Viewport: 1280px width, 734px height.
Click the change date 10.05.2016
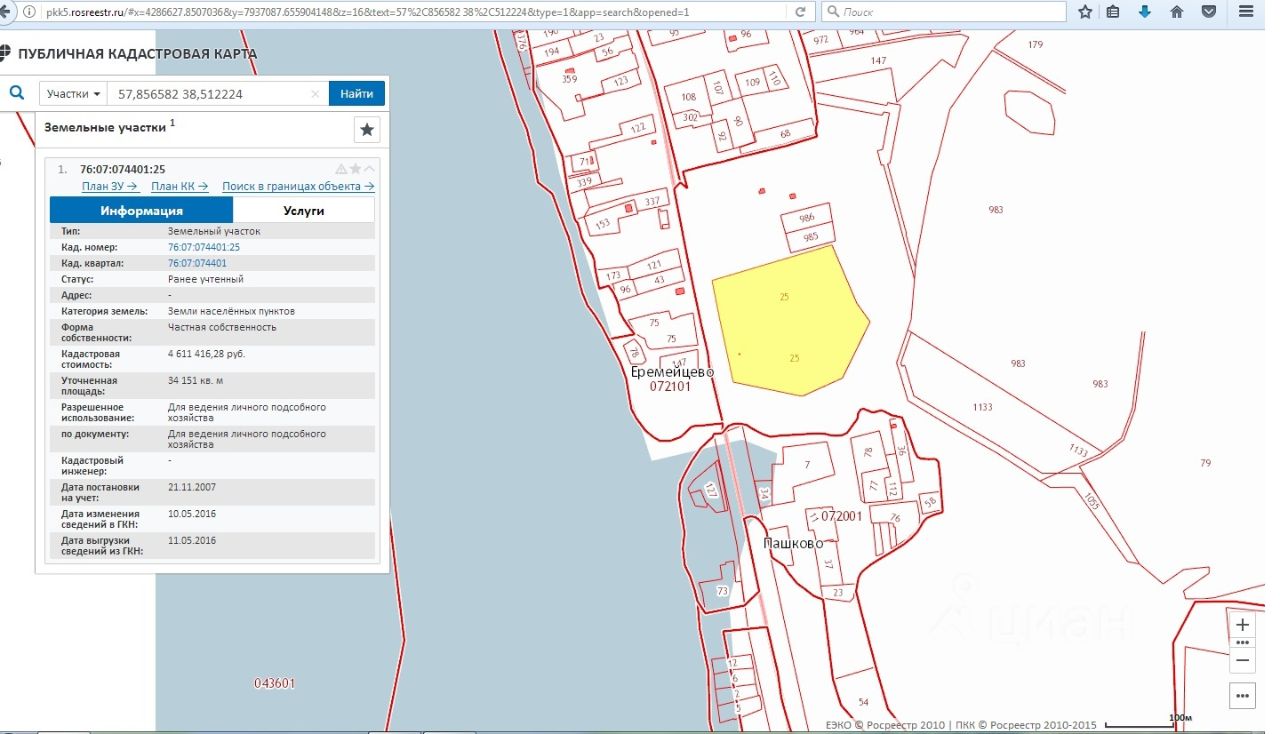tap(192, 514)
